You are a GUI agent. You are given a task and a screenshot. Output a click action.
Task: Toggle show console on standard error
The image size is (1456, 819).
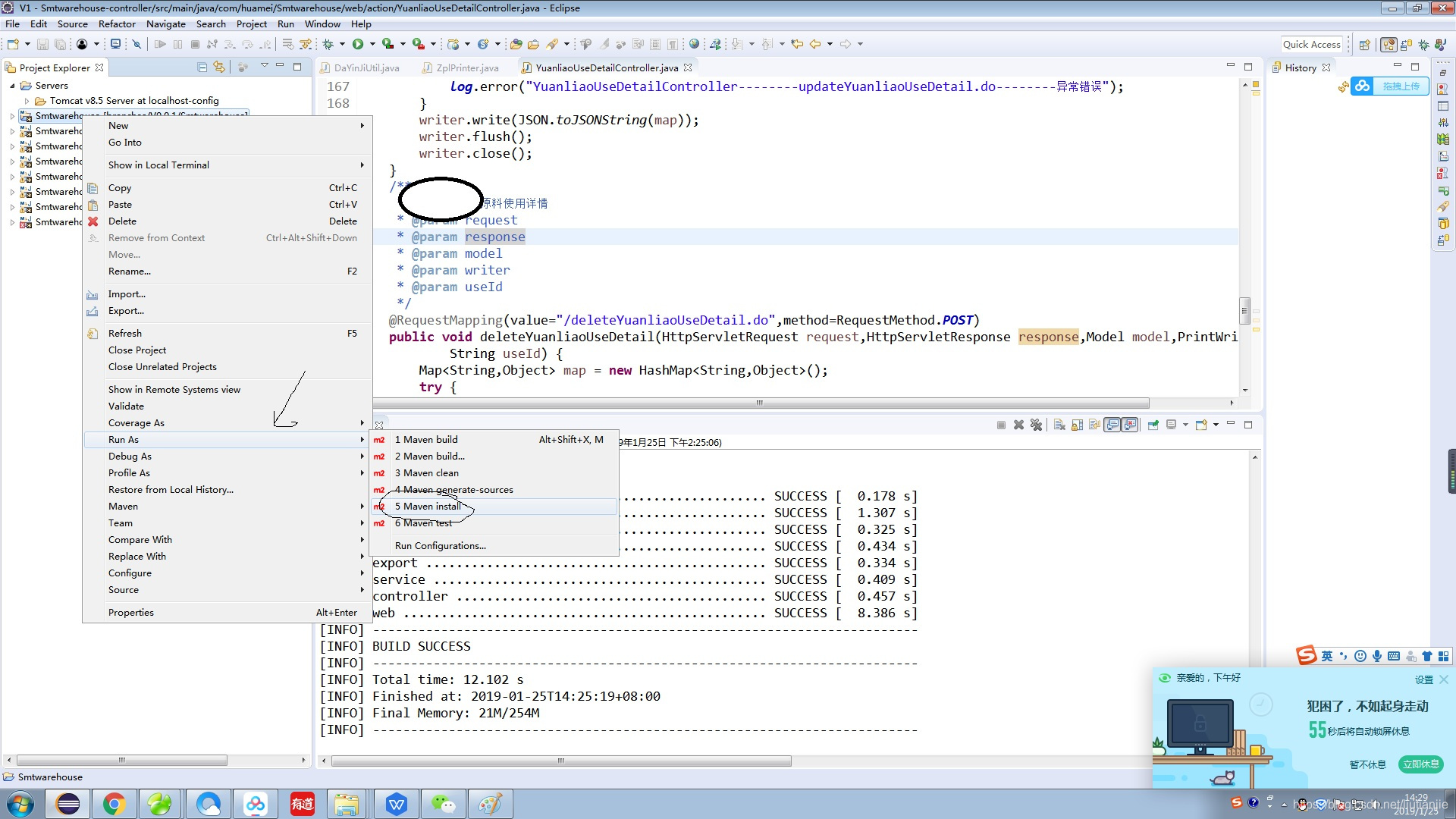(1130, 425)
